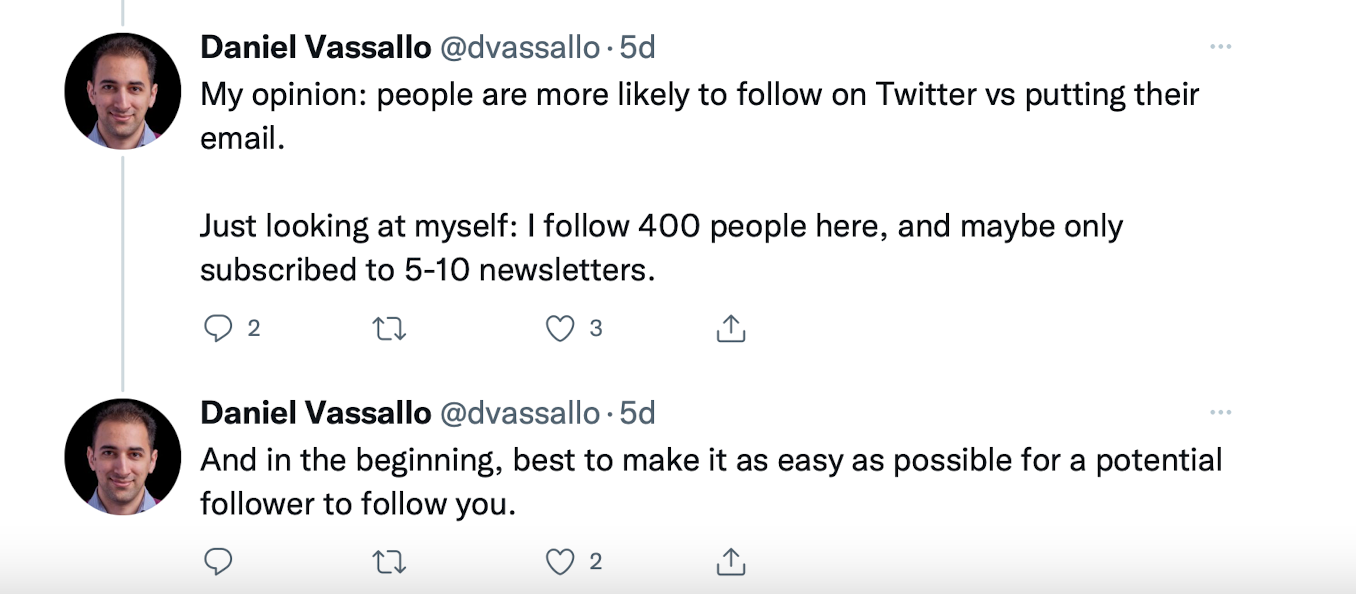Screen dimensions: 1356x594
Task: Click Daniel Vassallo name on first tweet
Action: click(x=315, y=47)
